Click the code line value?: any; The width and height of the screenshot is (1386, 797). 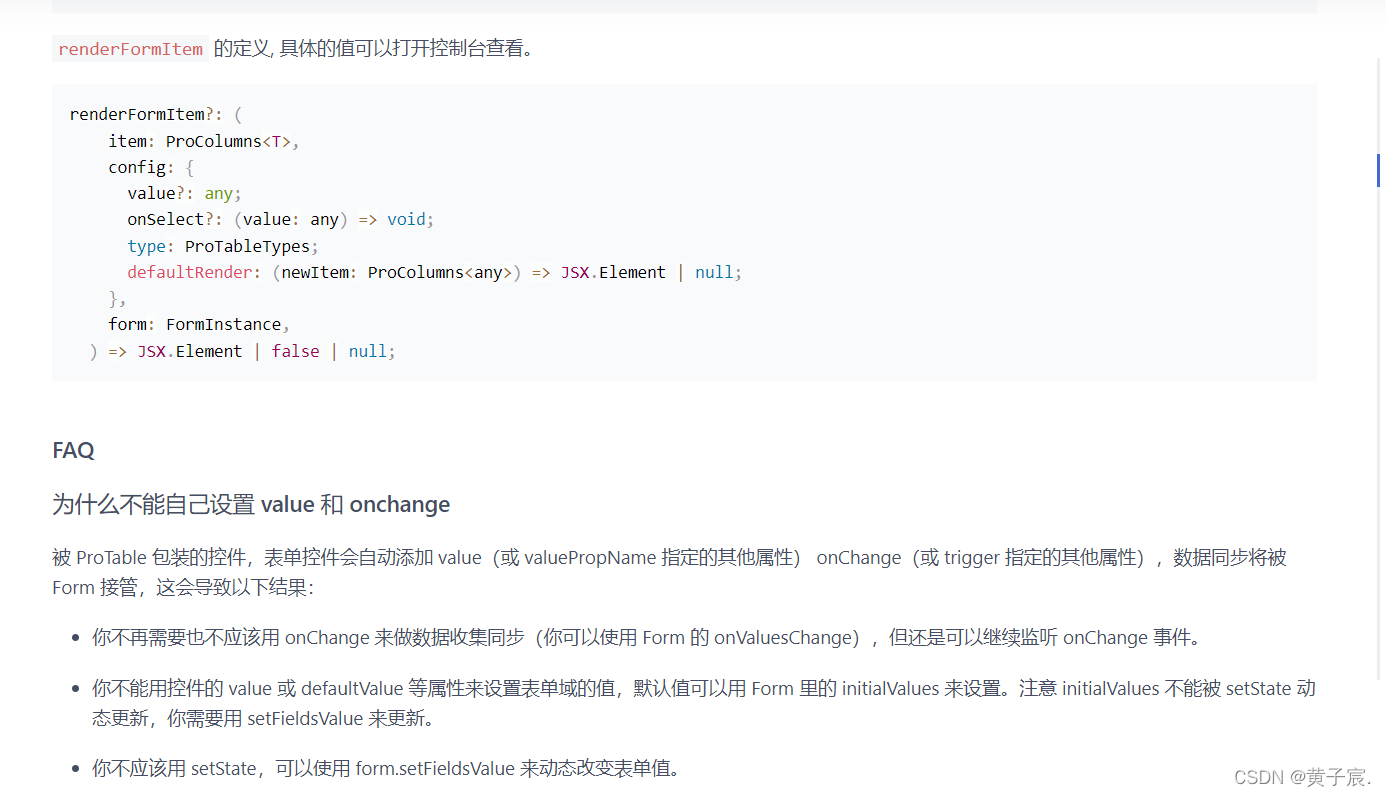[x=184, y=193]
